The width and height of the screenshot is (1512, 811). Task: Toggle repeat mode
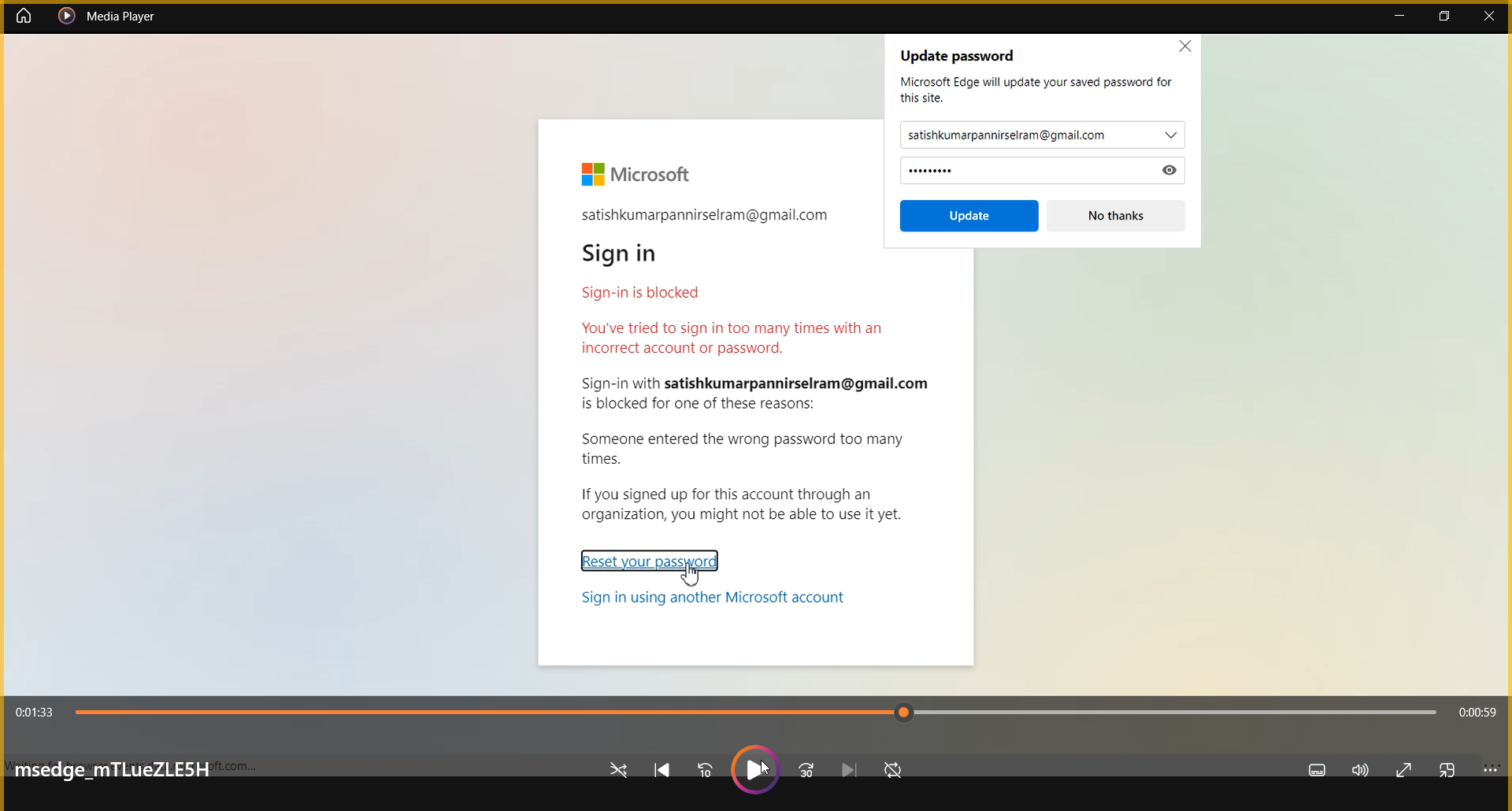893,770
